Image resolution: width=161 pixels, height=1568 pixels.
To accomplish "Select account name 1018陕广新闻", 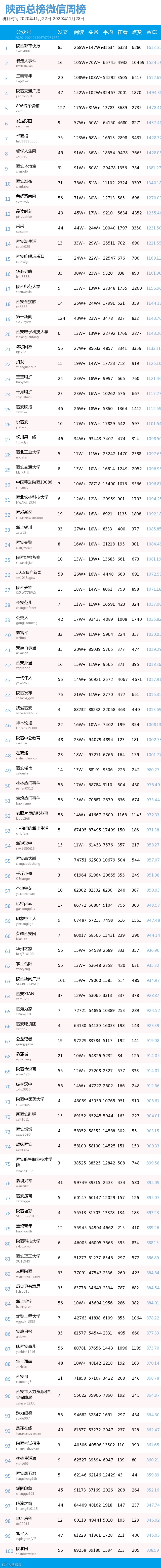I will 29,573.
